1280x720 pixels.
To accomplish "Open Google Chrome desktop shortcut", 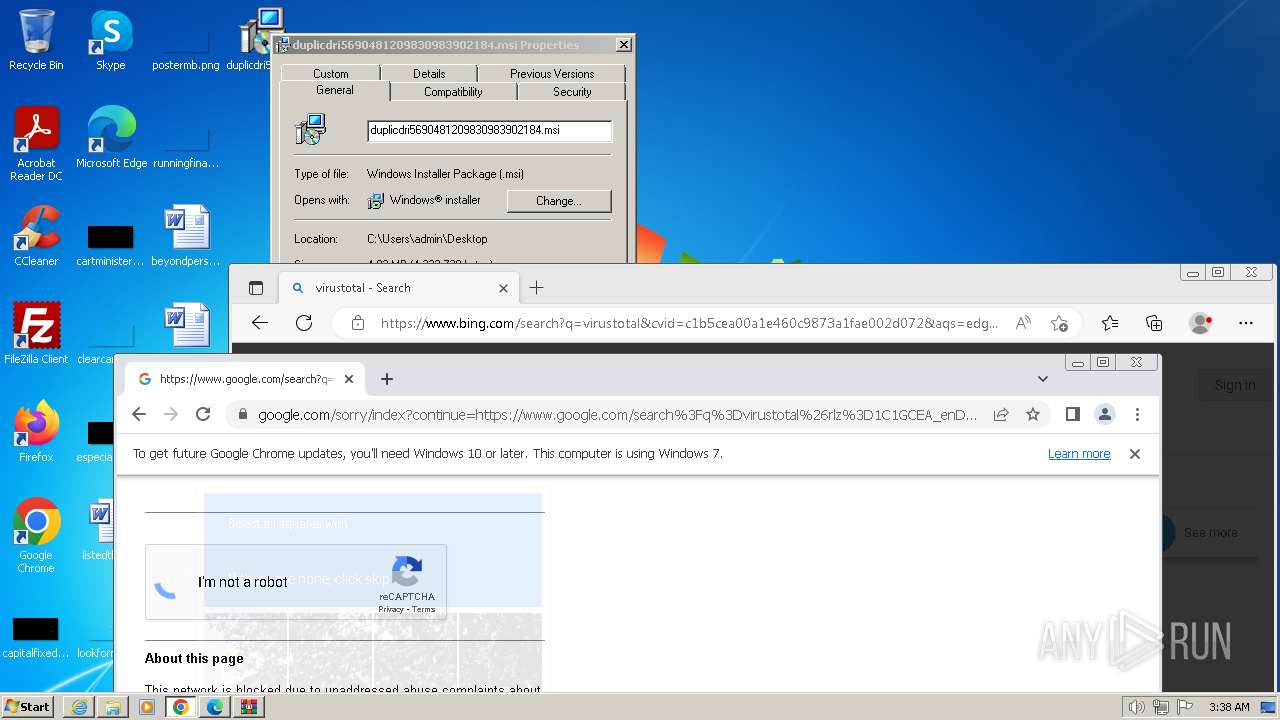I will click(x=36, y=536).
